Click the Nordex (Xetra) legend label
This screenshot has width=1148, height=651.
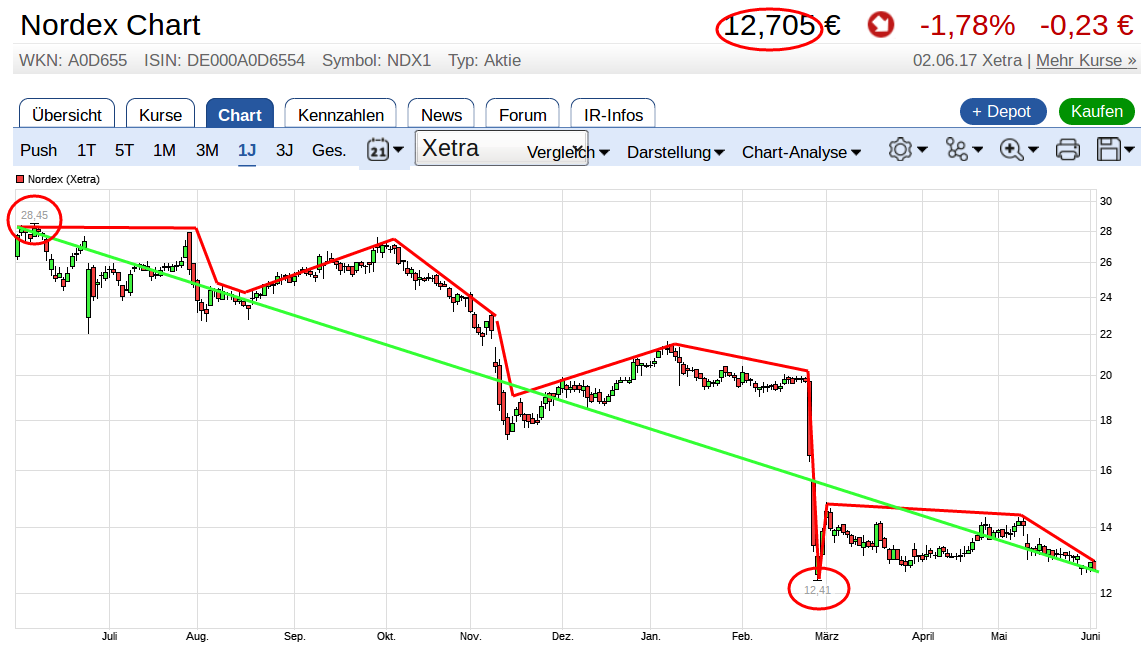[64, 179]
